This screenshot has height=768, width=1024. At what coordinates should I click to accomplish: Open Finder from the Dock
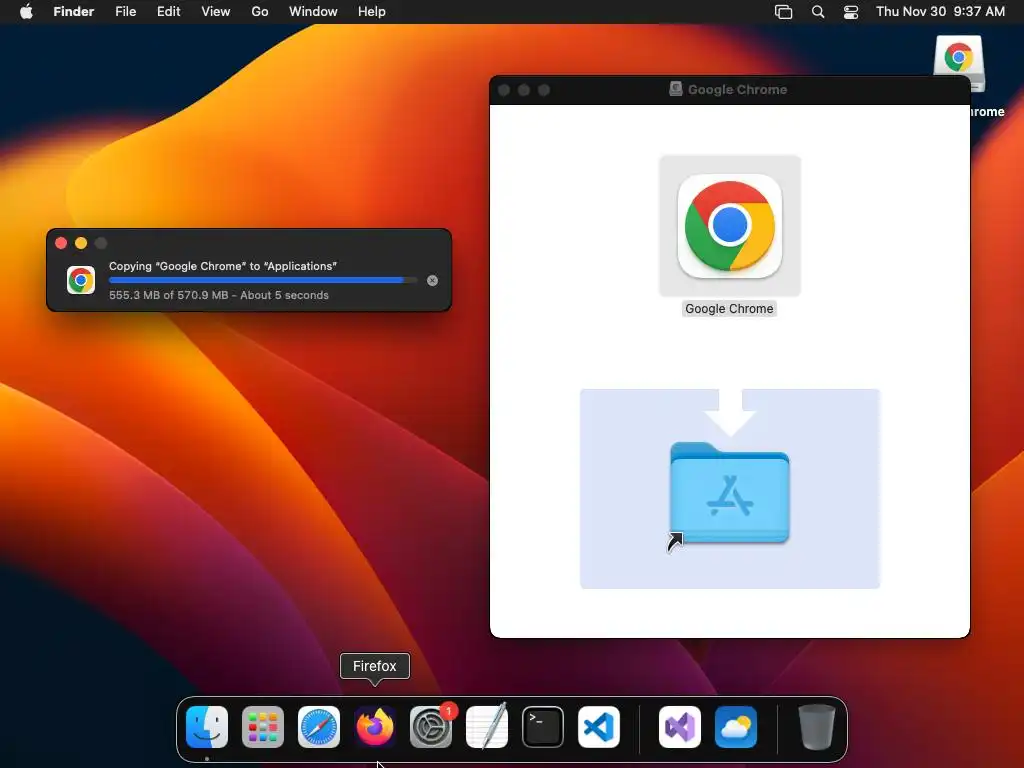tap(207, 727)
